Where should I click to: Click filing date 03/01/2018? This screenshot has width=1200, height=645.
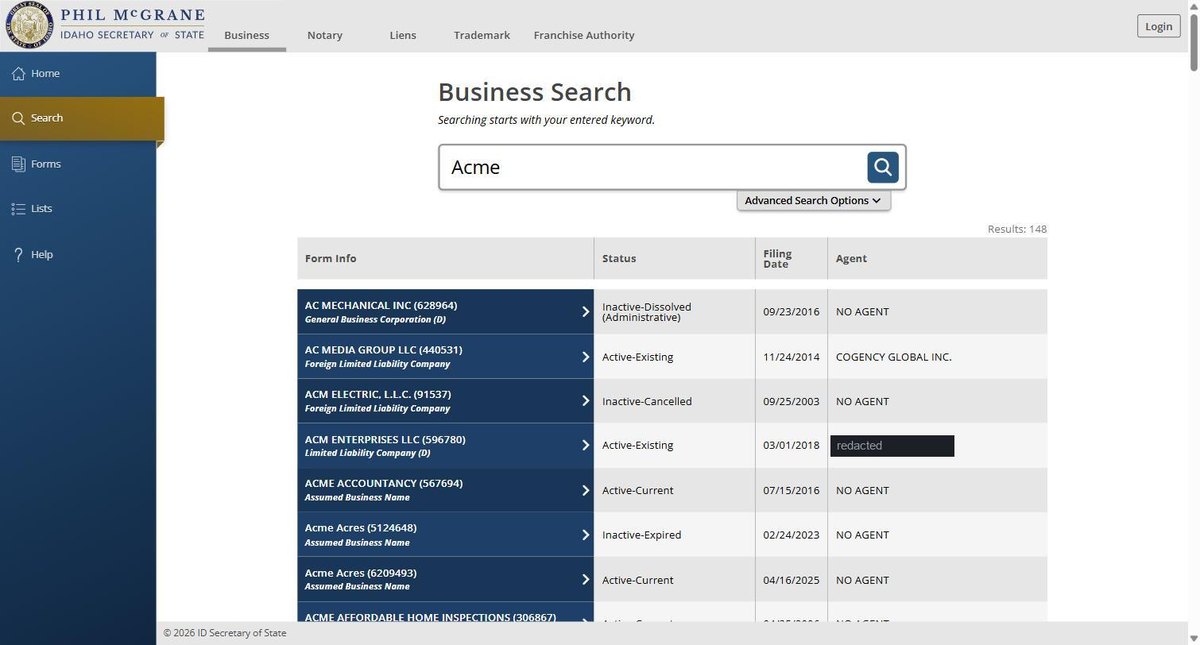point(791,446)
